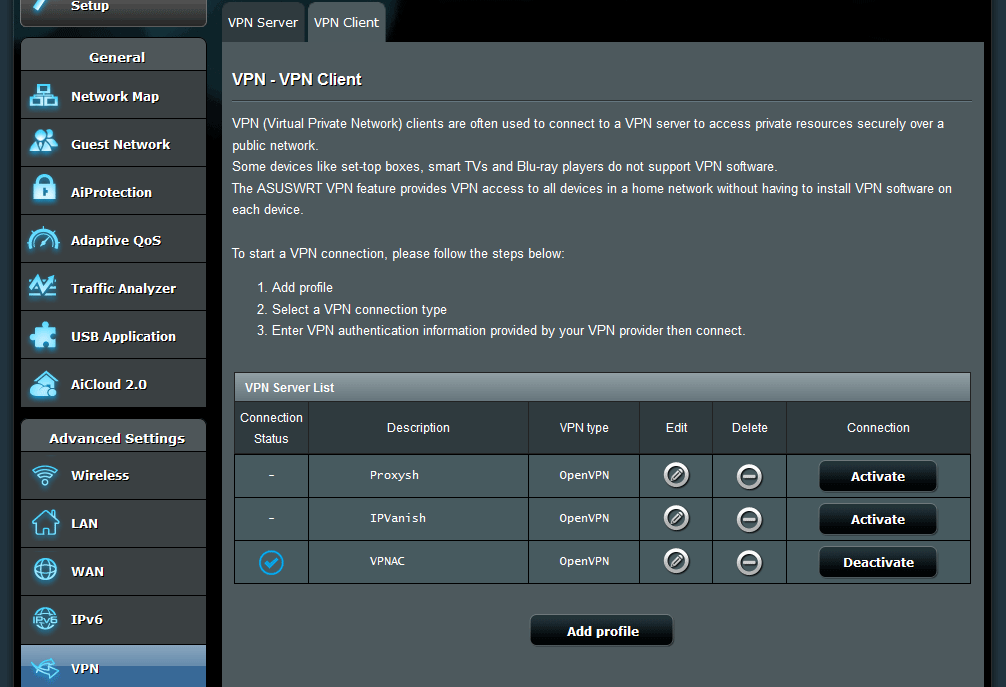Click the OpenVPN type in the Proxysh row
The height and width of the screenshot is (687, 1006).
click(584, 475)
